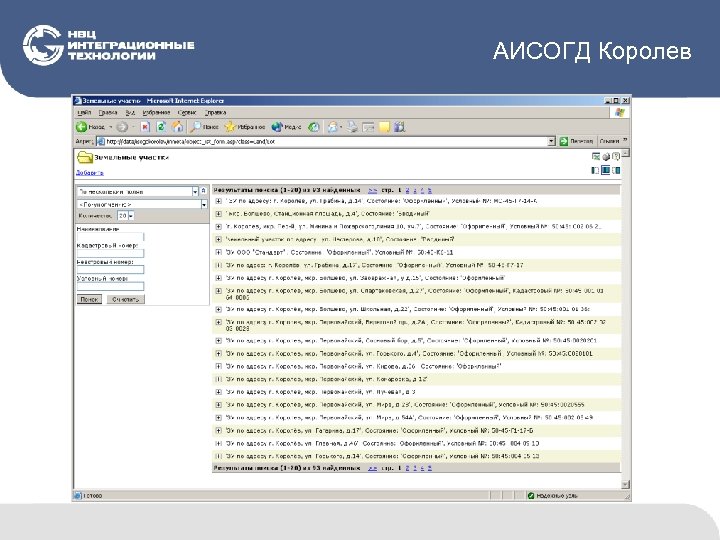Select the left-panel layout icon
This screenshot has width=720, height=540.
pos(596,170)
